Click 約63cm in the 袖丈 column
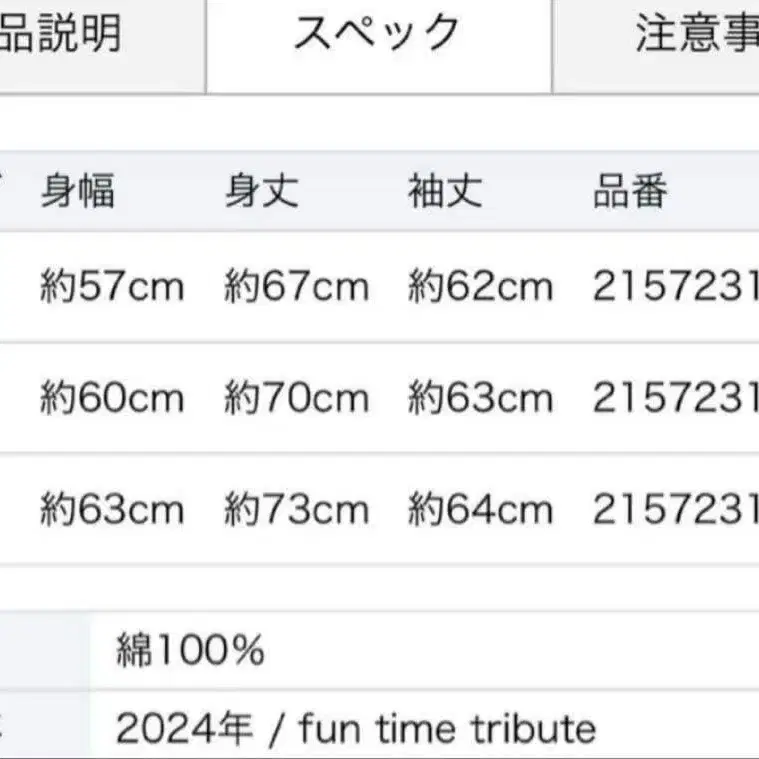Screen dimensions: 759x759 (x=480, y=399)
